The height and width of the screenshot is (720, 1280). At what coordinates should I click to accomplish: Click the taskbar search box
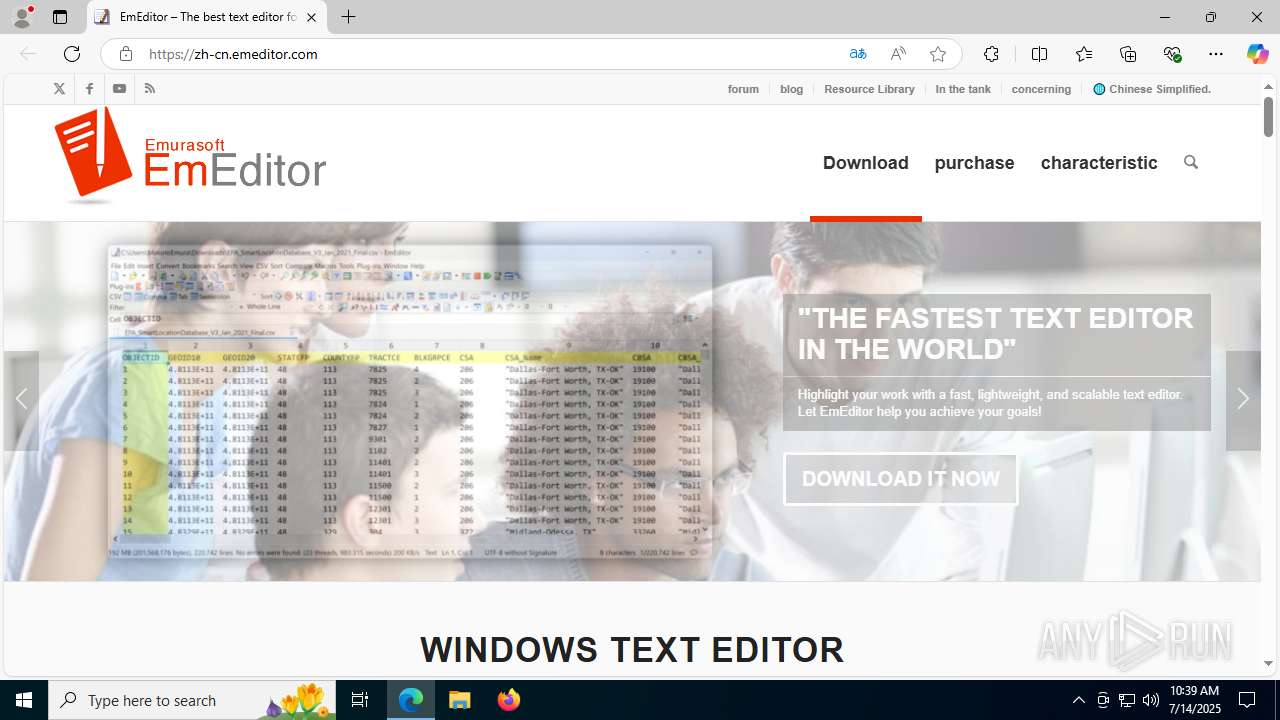(192, 700)
